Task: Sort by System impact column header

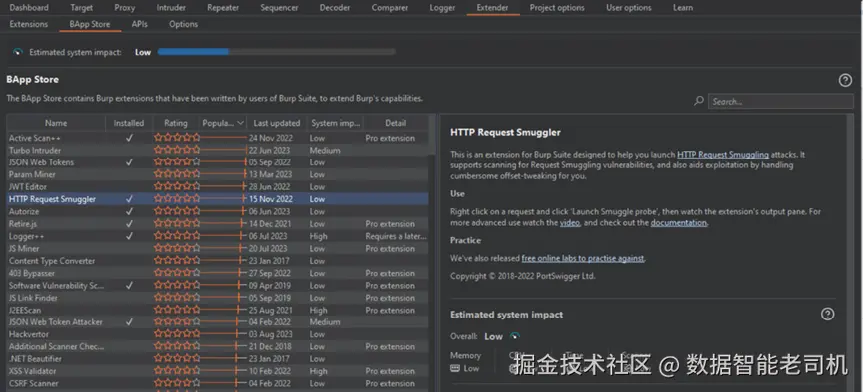Action: [335, 123]
